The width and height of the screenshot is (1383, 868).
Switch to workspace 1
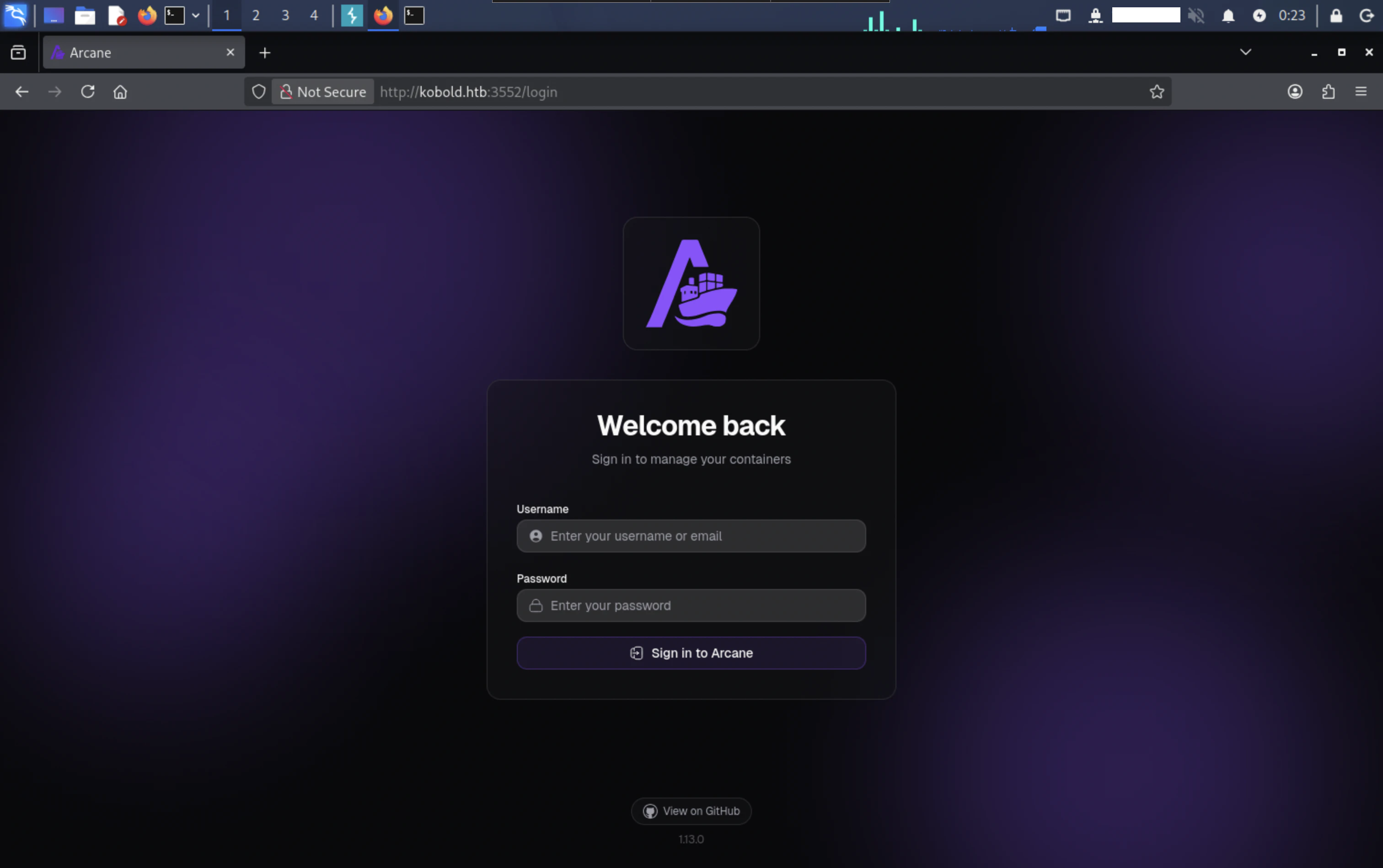[x=227, y=16]
